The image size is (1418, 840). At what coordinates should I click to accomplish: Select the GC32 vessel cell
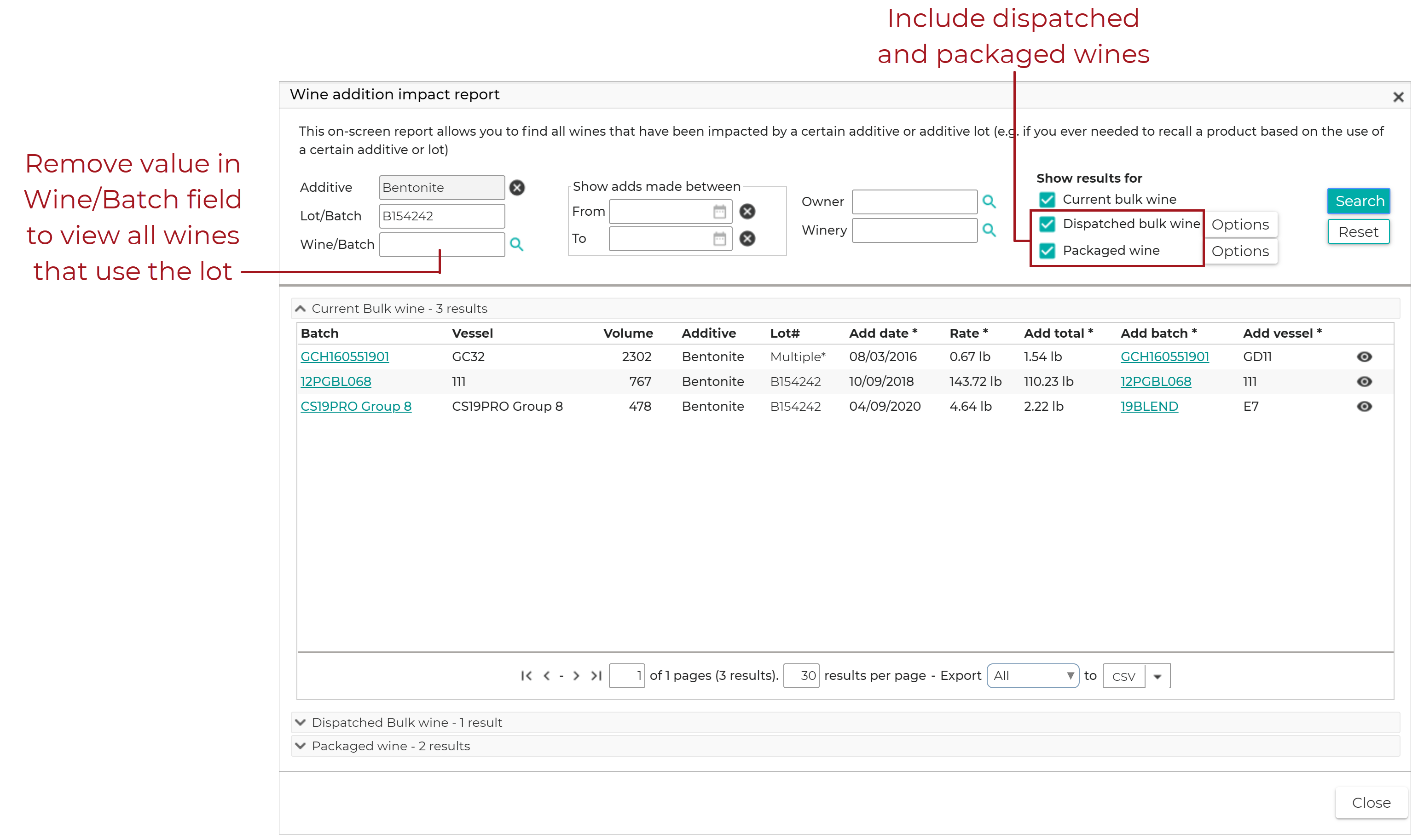[x=469, y=357]
